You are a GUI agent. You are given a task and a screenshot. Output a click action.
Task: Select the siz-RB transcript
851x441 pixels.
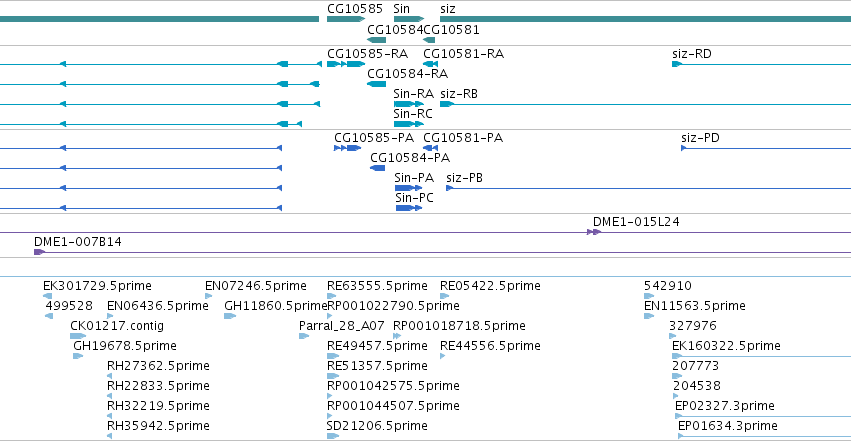click(x=645, y=104)
